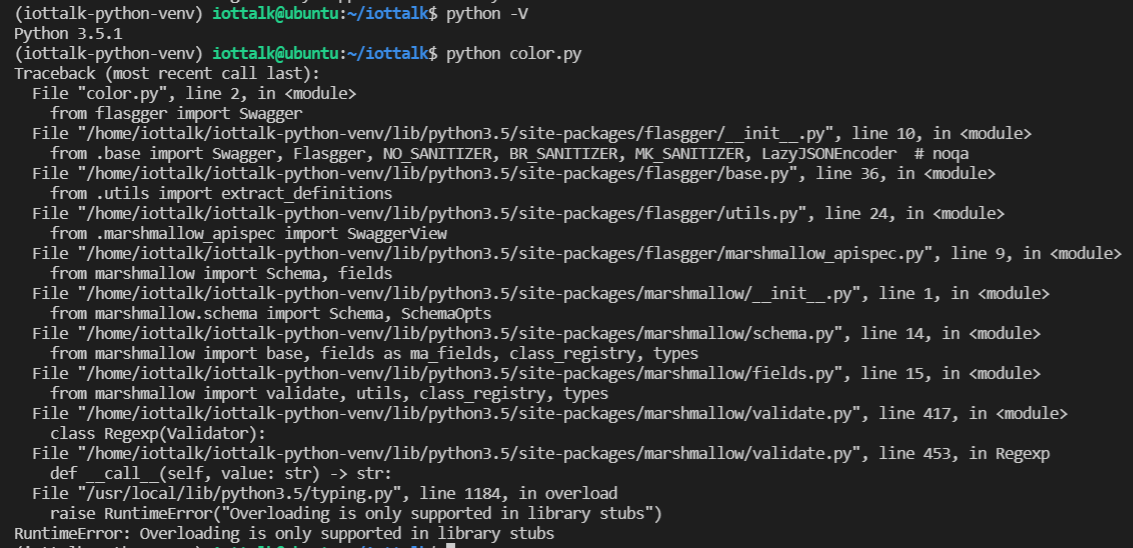This screenshot has height=548, width=1133.
Task: Click the "def __call__(self, value: str)" line
Action: coord(221,474)
